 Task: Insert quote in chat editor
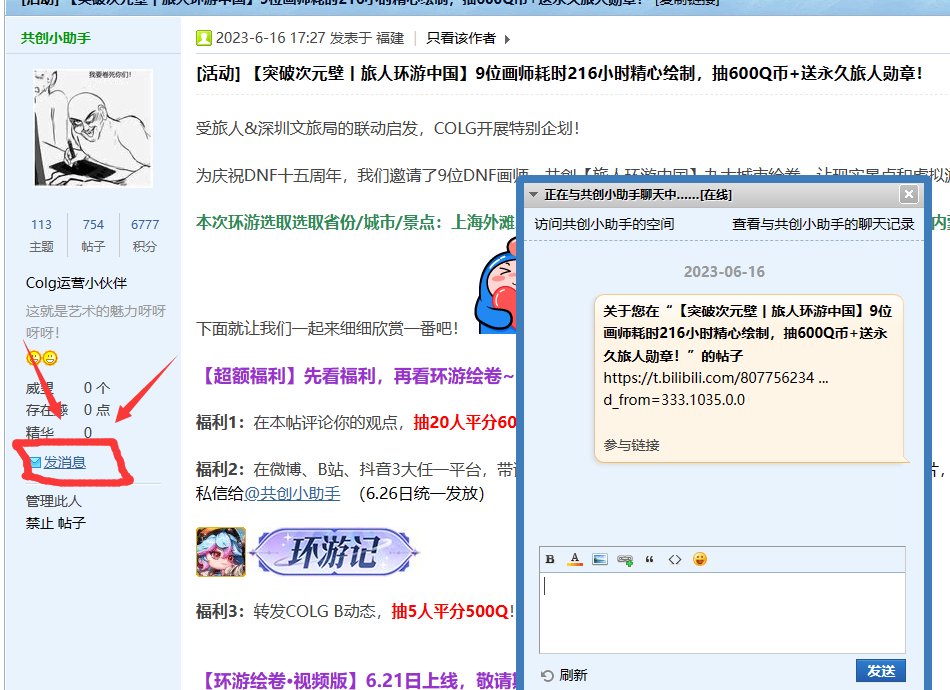649,559
